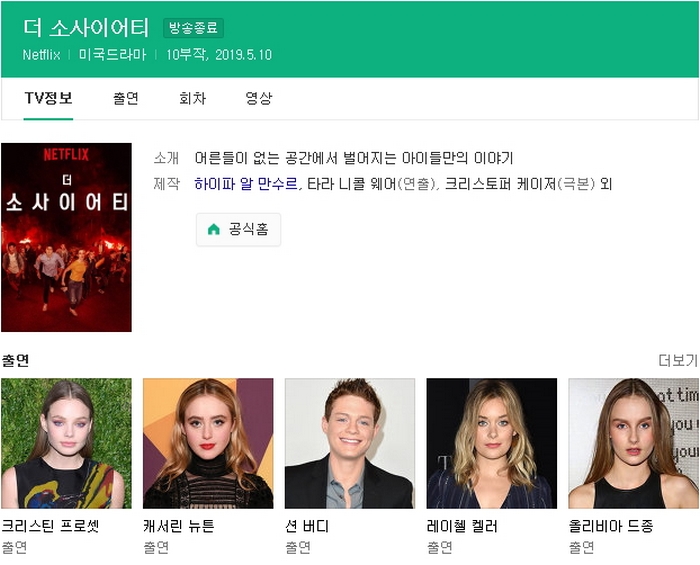Click the 션 버디 name link
700x565 pixels.
point(306,526)
